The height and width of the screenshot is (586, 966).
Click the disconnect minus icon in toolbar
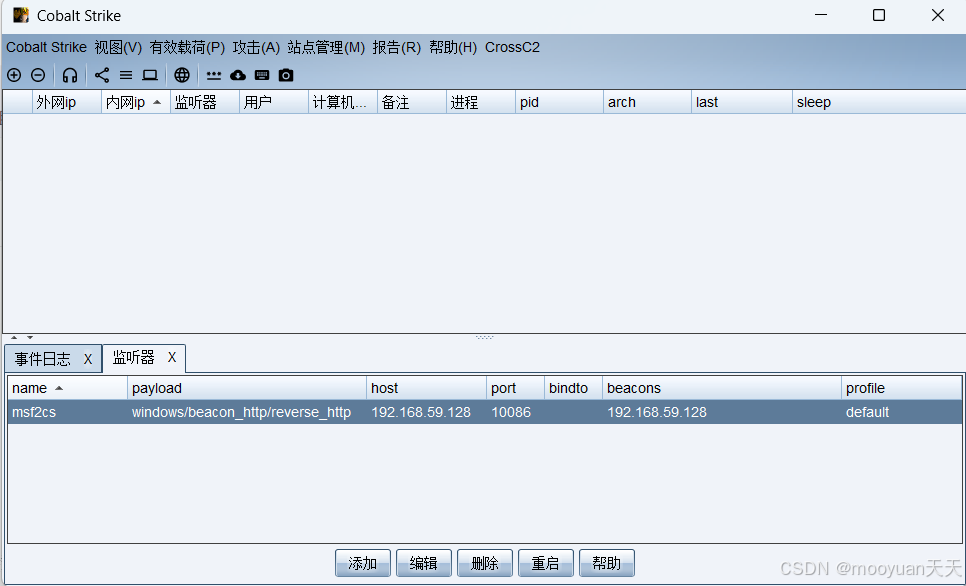[38, 75]
